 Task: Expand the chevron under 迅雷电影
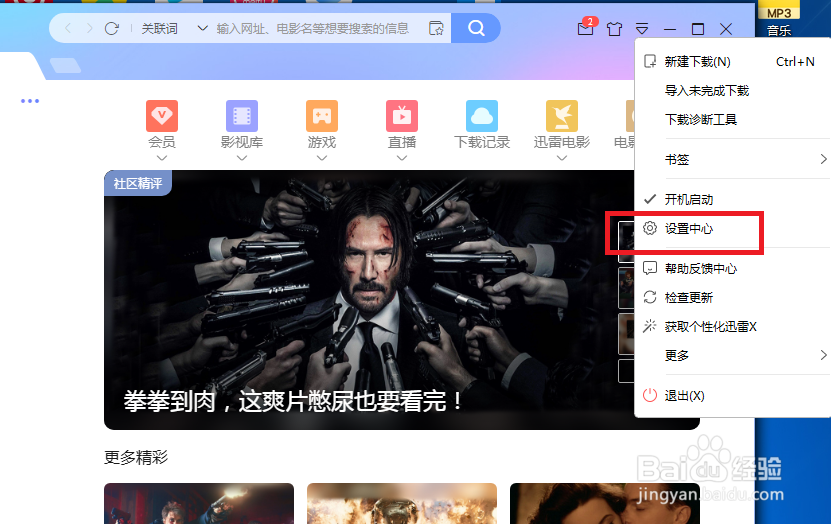562,158
